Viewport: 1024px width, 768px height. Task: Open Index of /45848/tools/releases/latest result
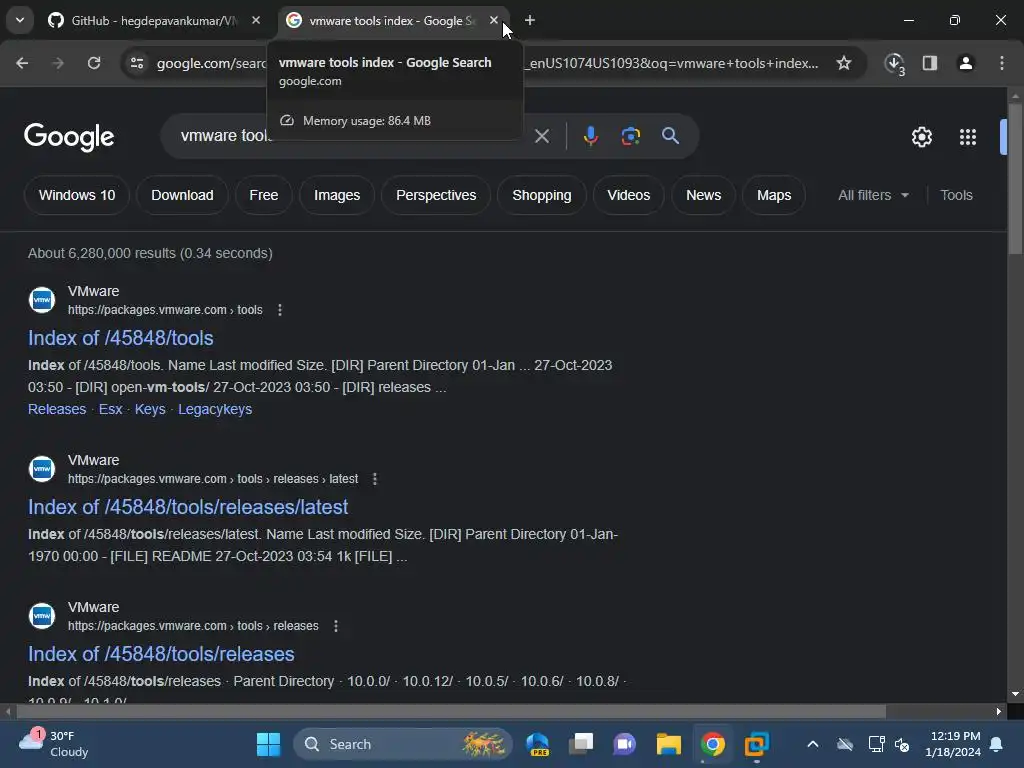click(x=188, y=507)
